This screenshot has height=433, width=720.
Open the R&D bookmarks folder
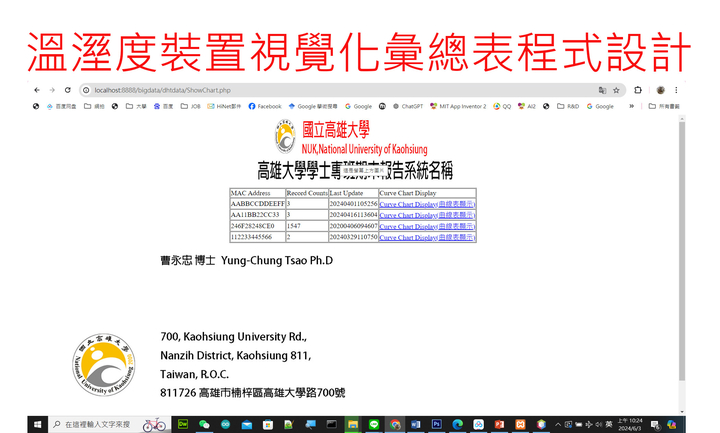pos(568,106)
